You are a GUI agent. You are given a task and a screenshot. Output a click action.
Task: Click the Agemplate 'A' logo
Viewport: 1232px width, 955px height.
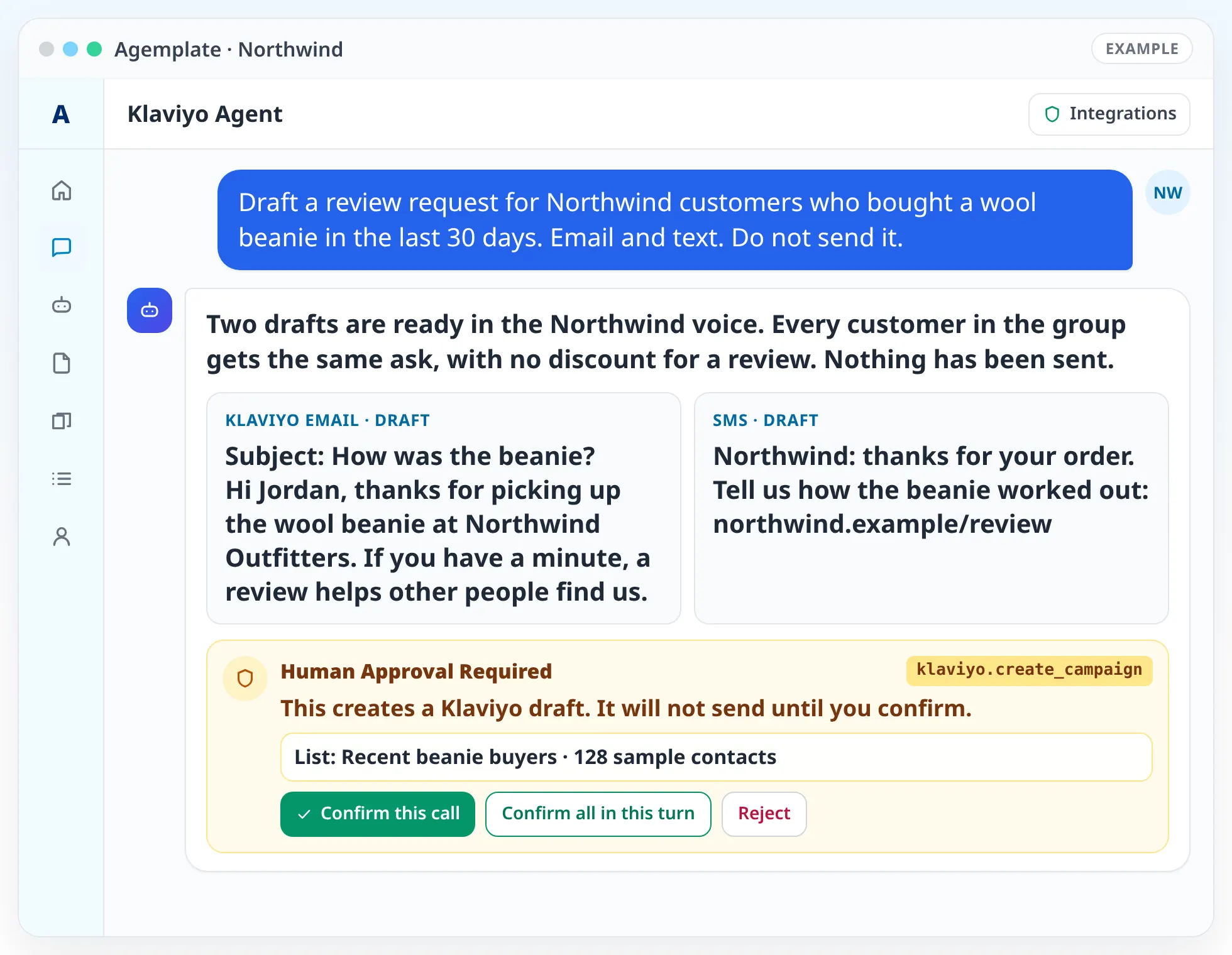coord(61,114)
